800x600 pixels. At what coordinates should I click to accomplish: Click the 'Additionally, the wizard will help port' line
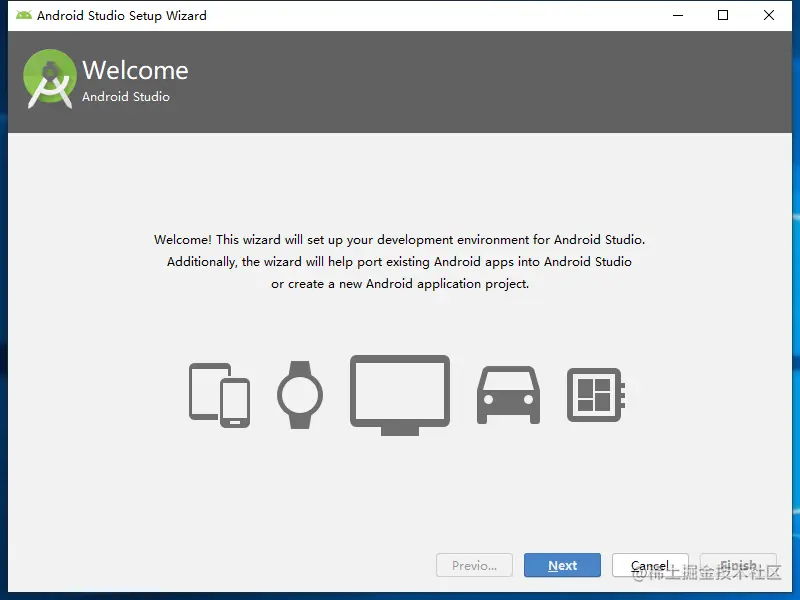[x=399, y=262]
